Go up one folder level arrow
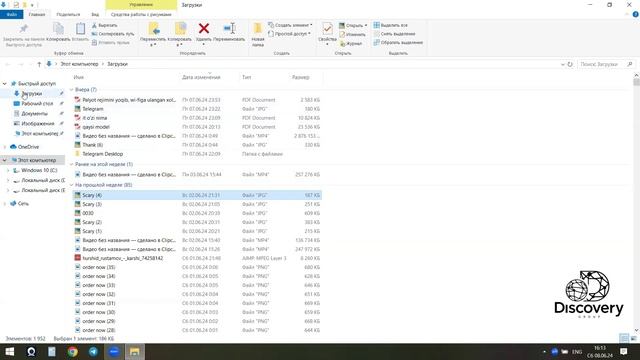Image resolution: width=640 pixels, height=360 pixels. (x=39, y=64)
